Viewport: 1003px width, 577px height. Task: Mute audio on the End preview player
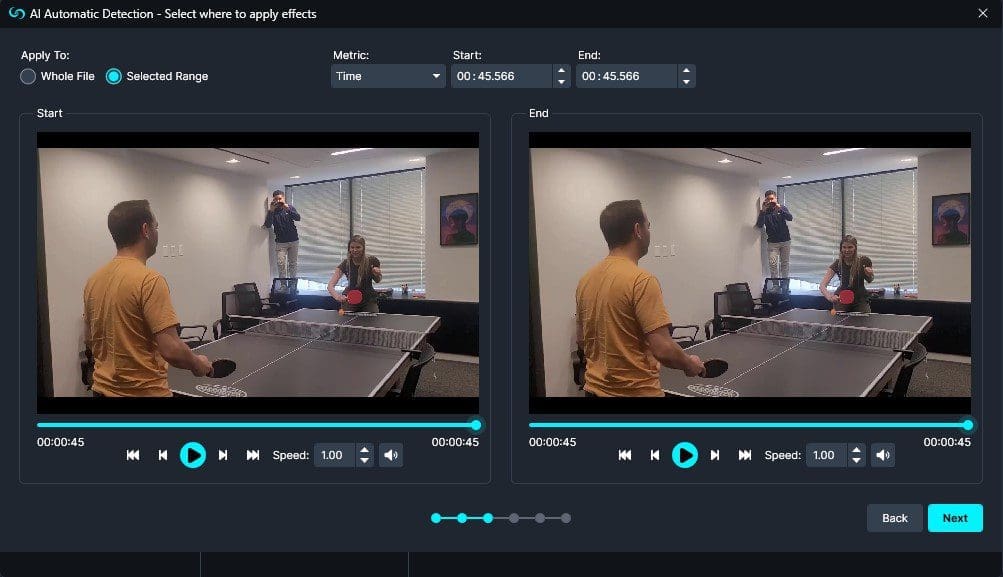pyautogui.click(x=883, y=455)
